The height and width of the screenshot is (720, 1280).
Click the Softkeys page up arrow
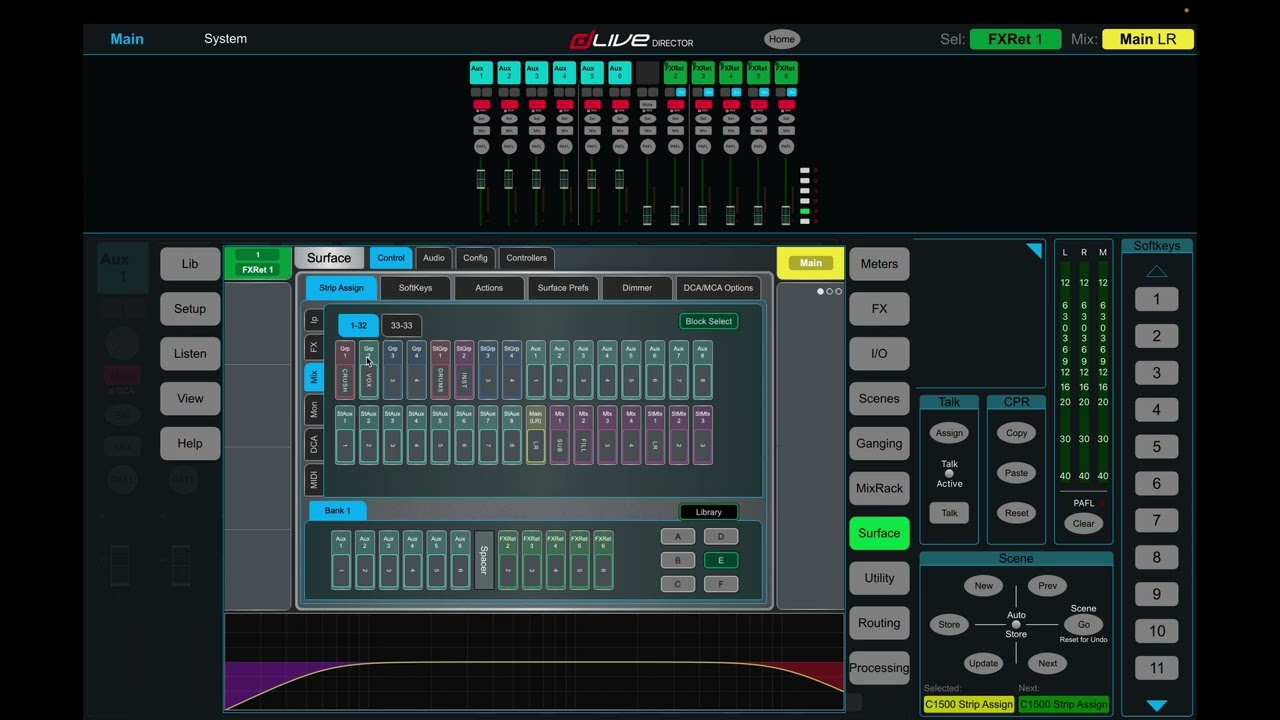click(x=1156, y=272)
